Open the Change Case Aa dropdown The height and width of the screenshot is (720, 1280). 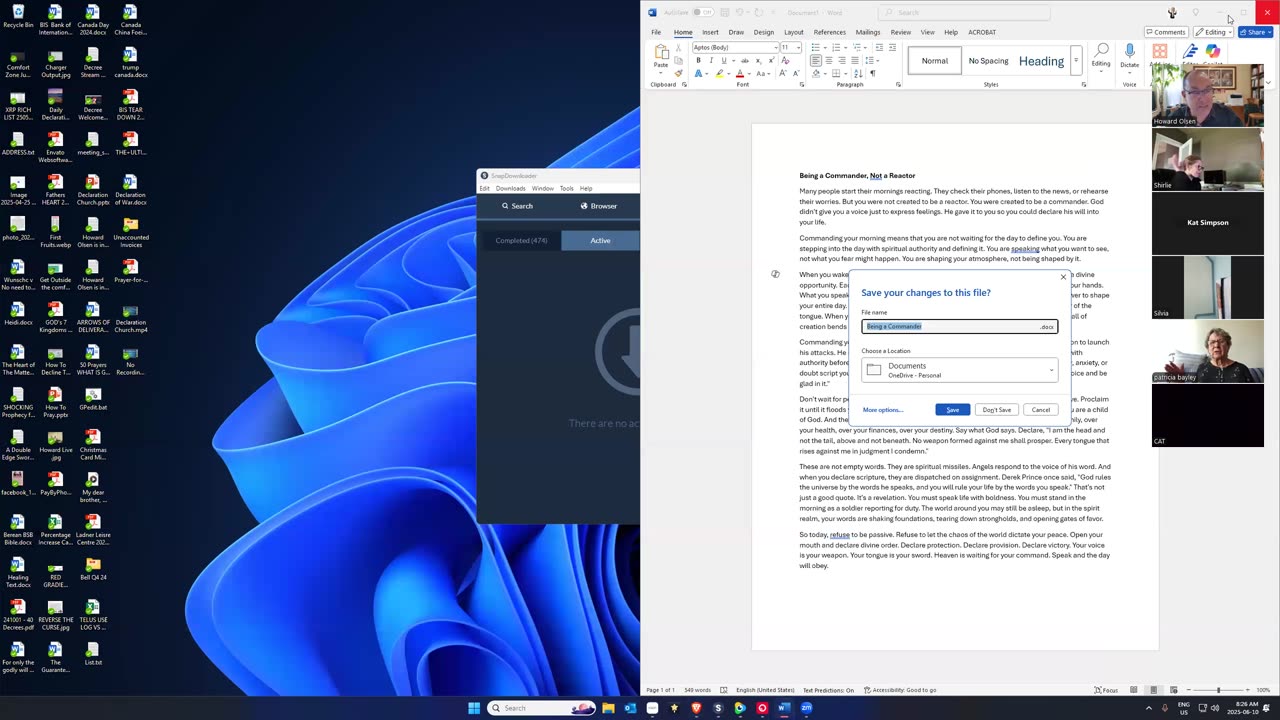point(763,73)
